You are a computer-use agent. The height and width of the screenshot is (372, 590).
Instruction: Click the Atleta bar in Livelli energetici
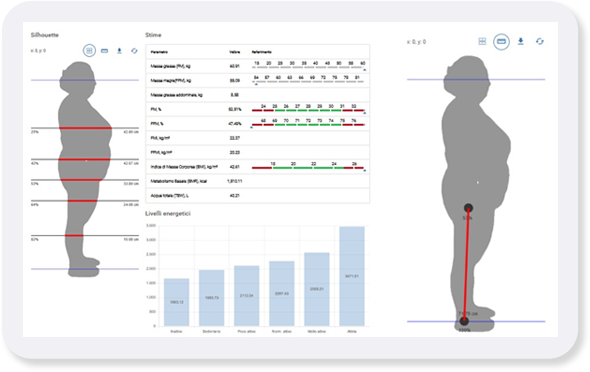tap(352, 276)
